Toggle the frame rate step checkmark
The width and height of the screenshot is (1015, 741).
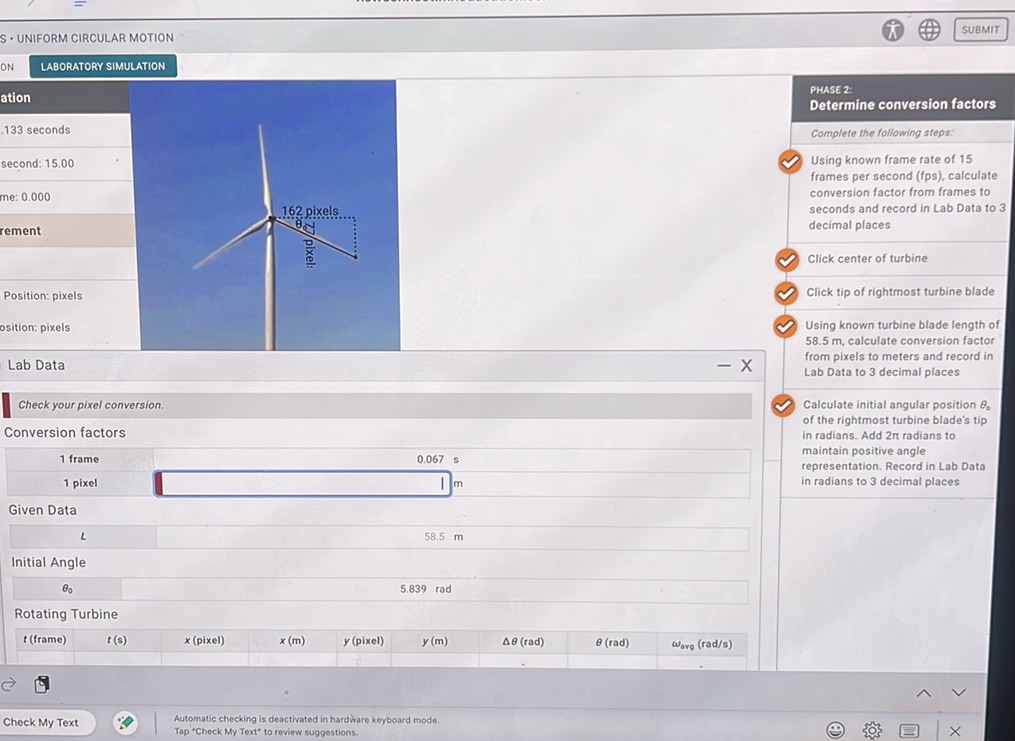click(x=790, y=161)
